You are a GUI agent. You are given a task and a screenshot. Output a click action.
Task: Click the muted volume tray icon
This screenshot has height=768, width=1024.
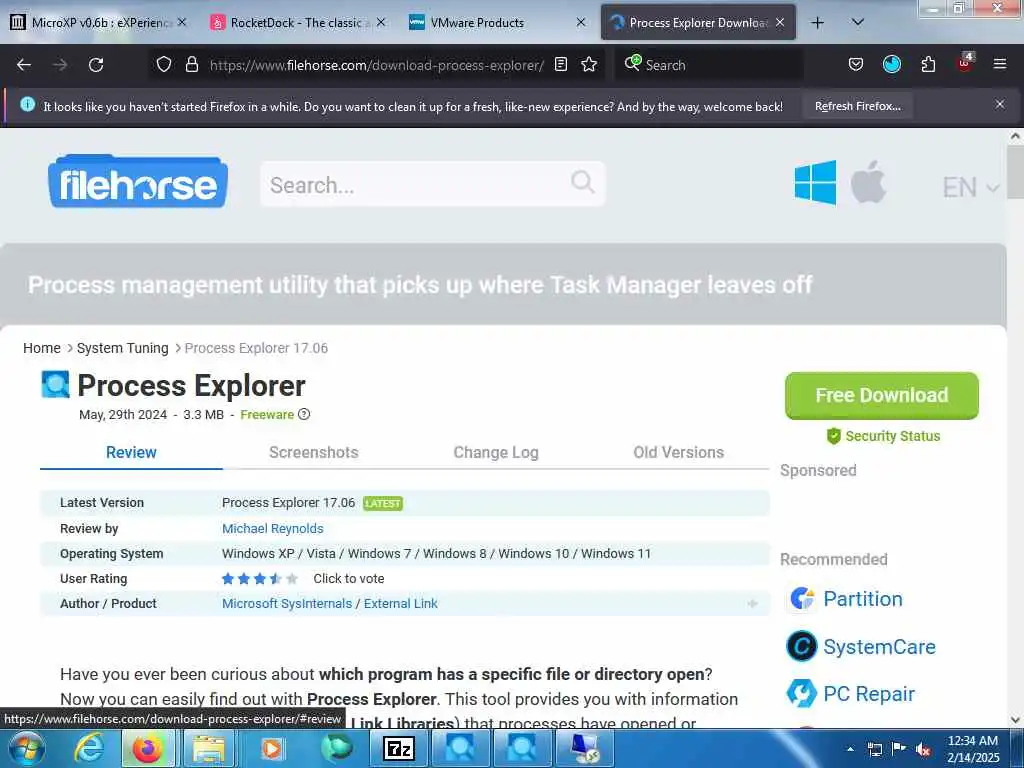pyautogui.click(x=923, y=749)
